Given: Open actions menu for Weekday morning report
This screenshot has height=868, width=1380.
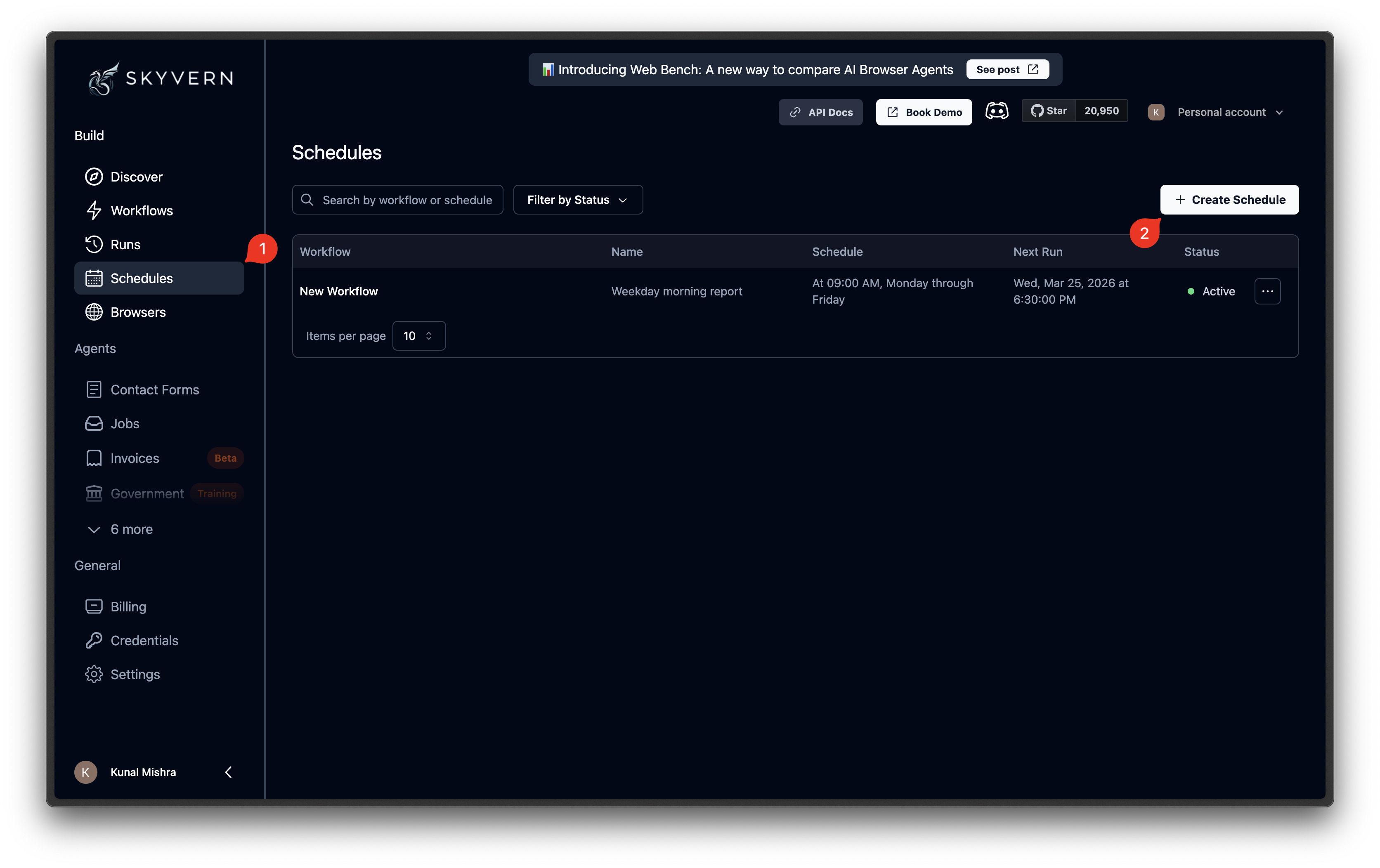Looking at the screenshot, I should (1268, 291).
